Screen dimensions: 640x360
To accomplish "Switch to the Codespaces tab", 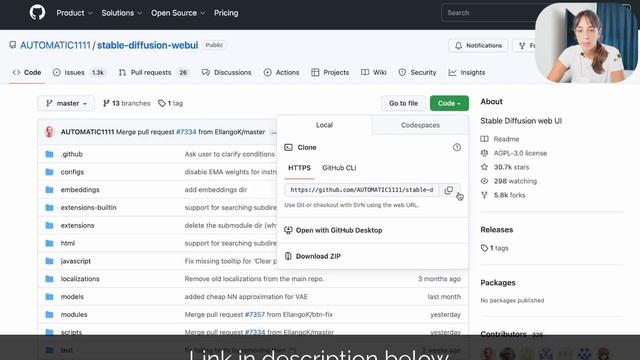I will coord(420,125).
